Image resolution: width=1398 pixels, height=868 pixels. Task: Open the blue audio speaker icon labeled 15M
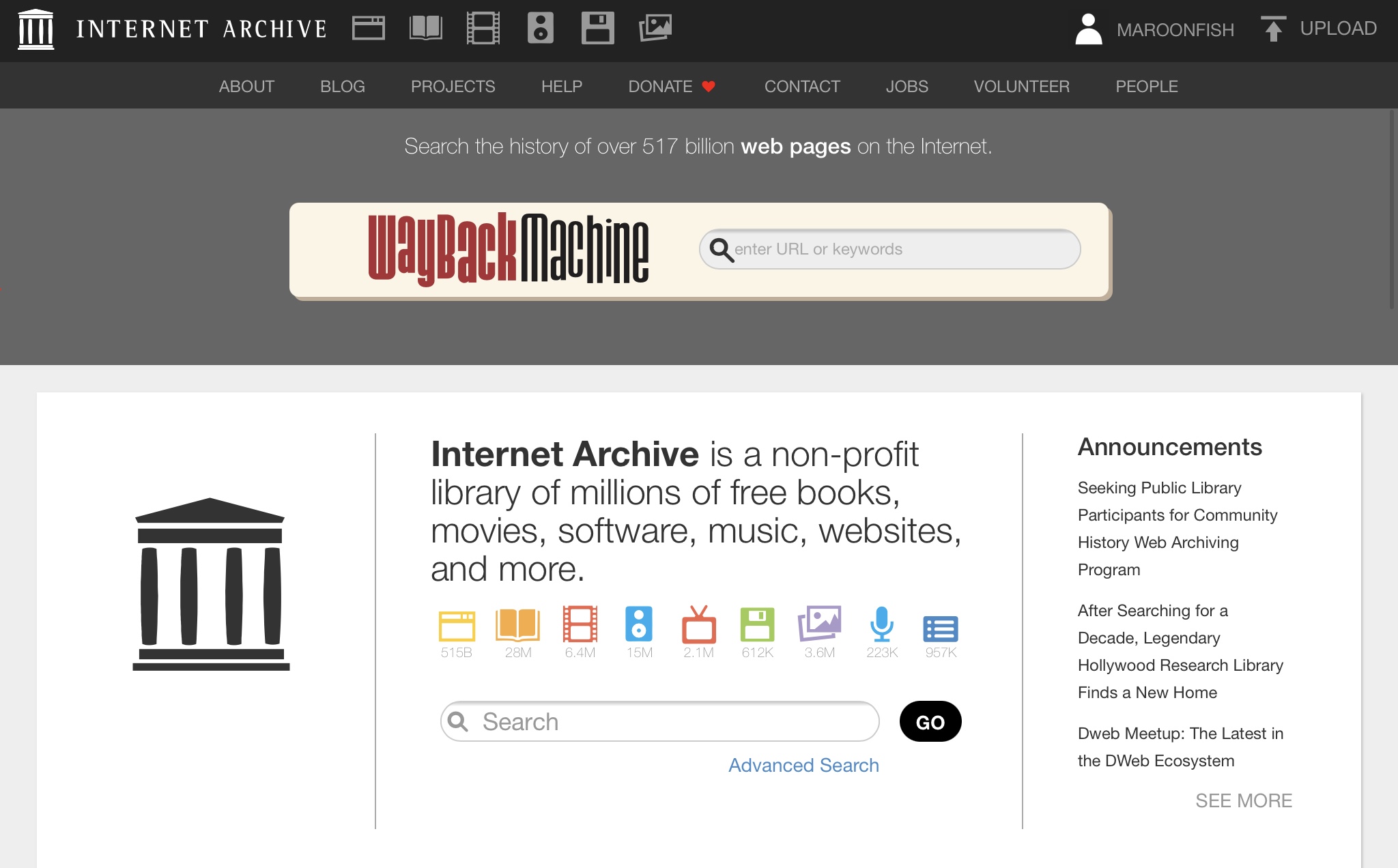coord(639,624)
